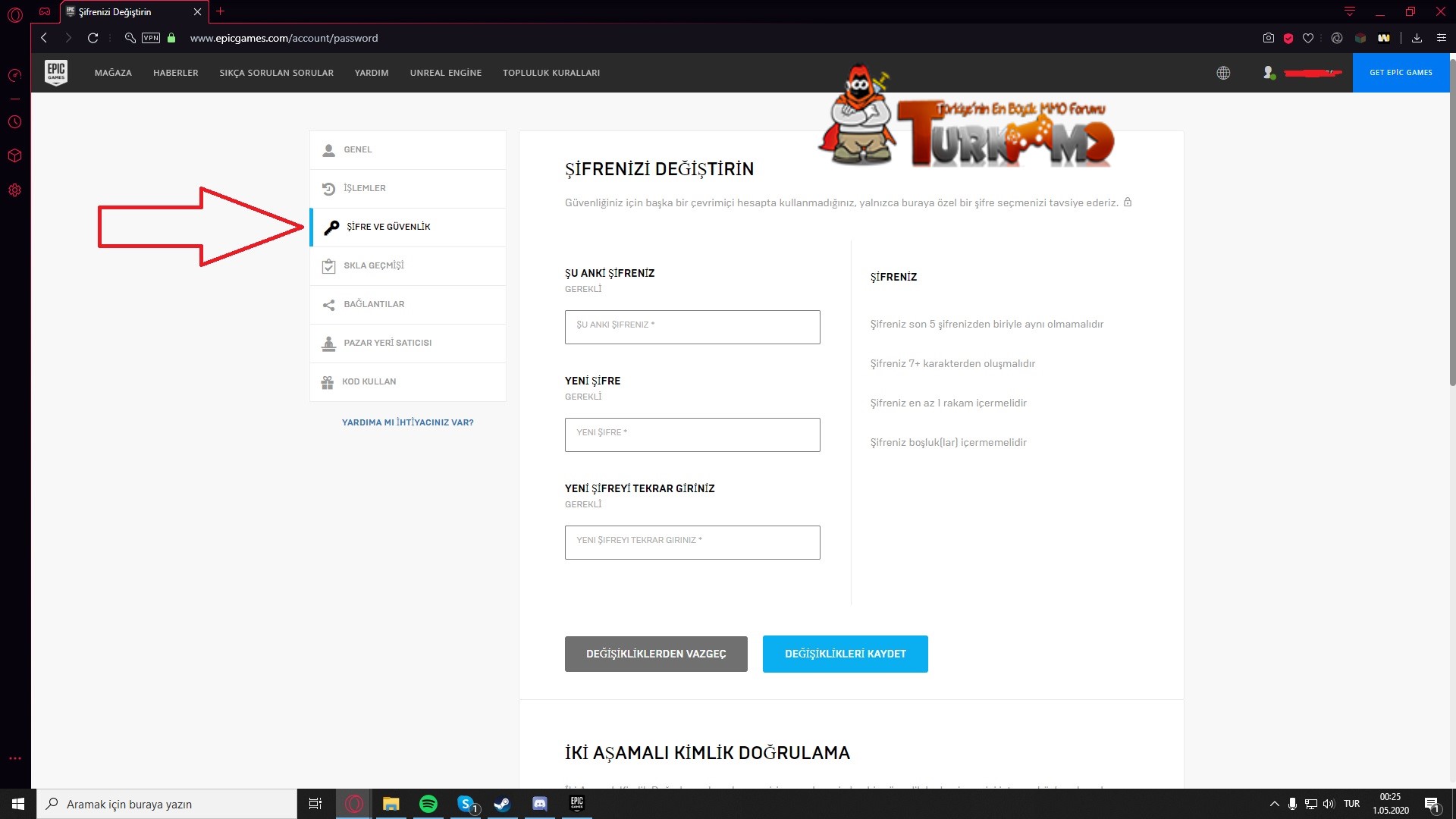This screenshot has width=1456, height=819.
Task: Reload the page with refresh icon
Action: (93, 38)
